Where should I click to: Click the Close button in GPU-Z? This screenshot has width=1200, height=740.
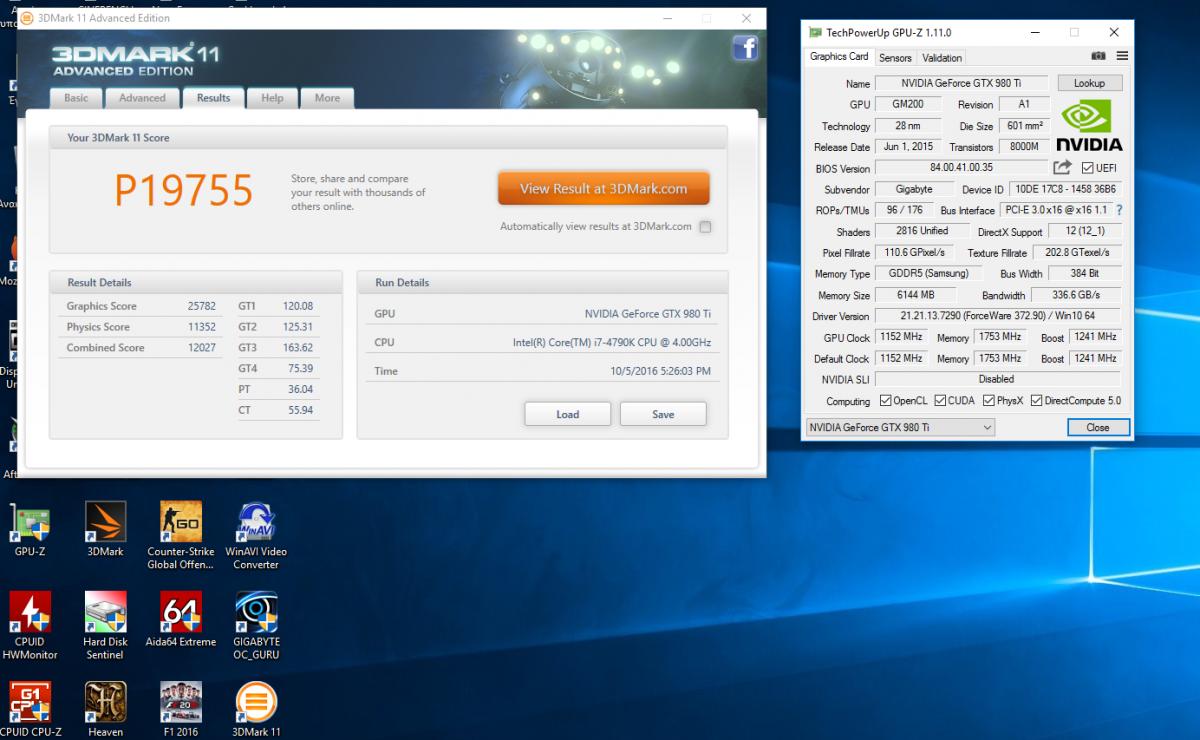click(x=1098, y=427)
